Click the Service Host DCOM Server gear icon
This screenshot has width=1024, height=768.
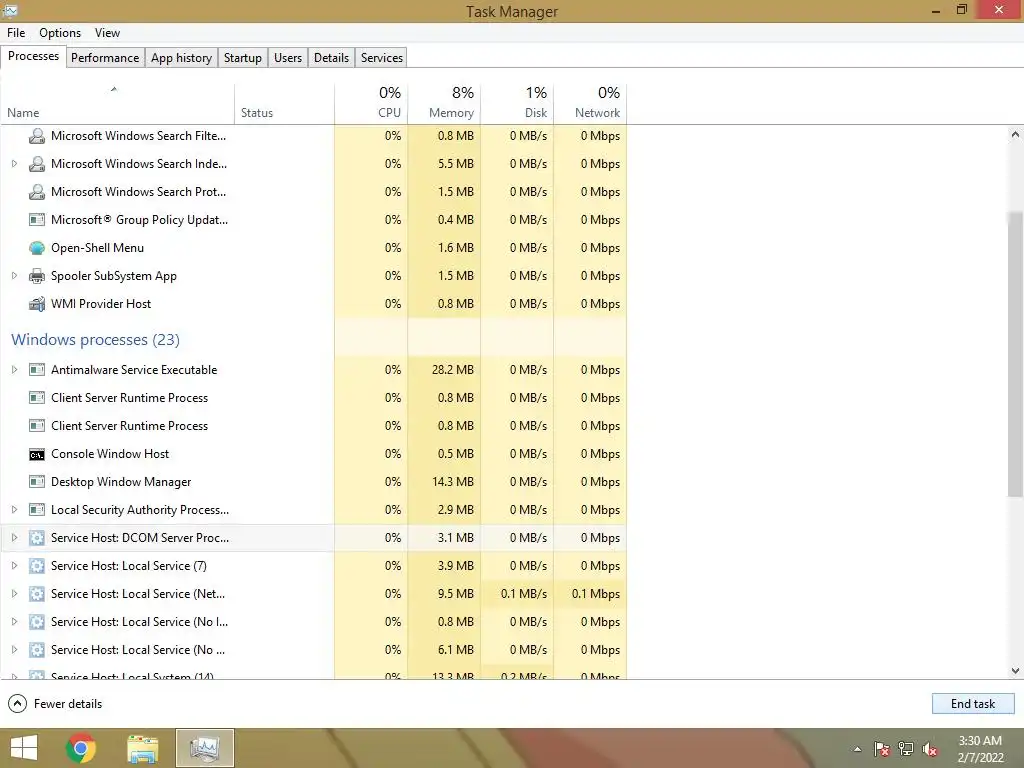pos(37,538)
